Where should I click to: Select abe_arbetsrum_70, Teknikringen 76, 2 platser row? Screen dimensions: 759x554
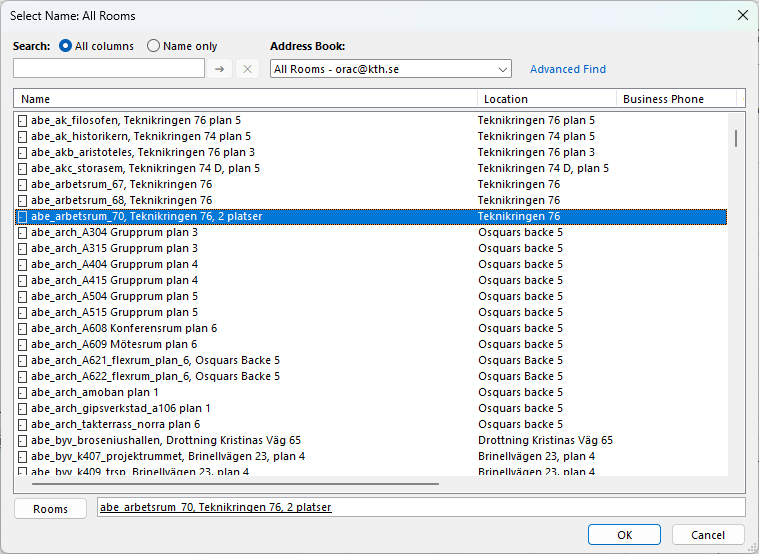371,216
